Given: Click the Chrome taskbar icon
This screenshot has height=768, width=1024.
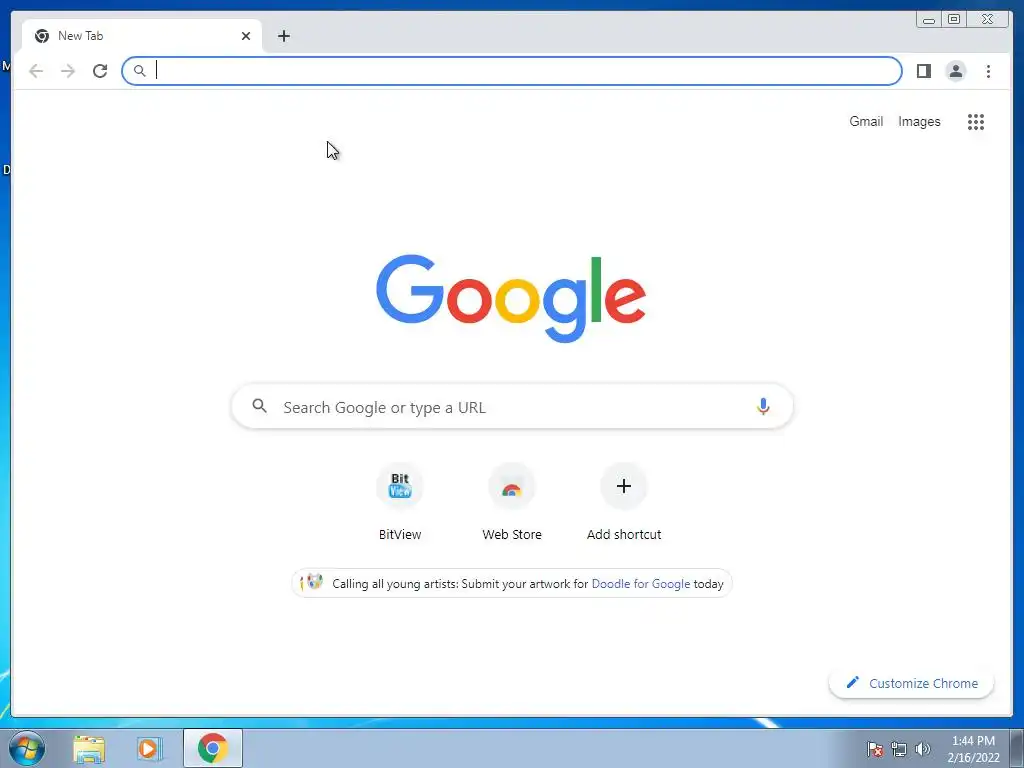Looking at the screenshot, I should [x=213, y=748].
